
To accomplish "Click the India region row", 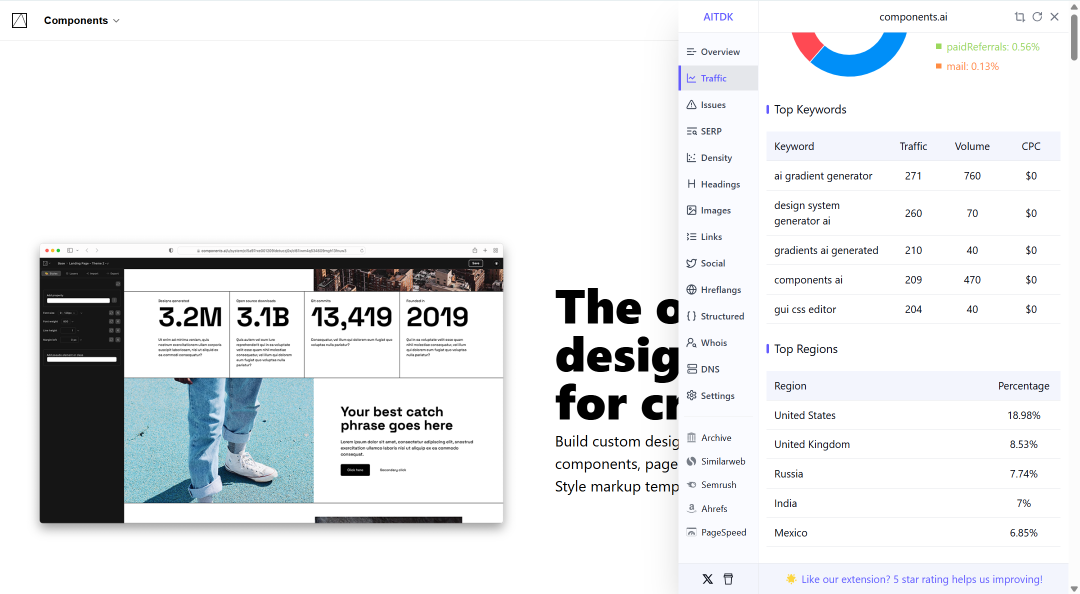I will click(x=913, y=504).
